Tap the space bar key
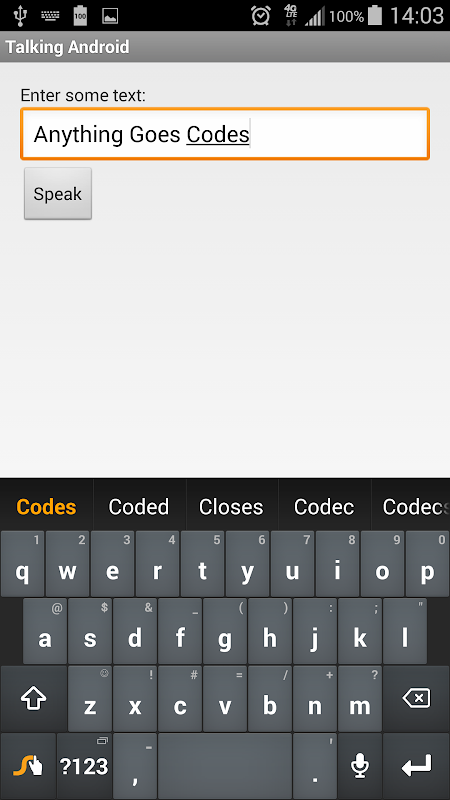The height and width of the screenshot is (800, 450). (x=225, y=766)
